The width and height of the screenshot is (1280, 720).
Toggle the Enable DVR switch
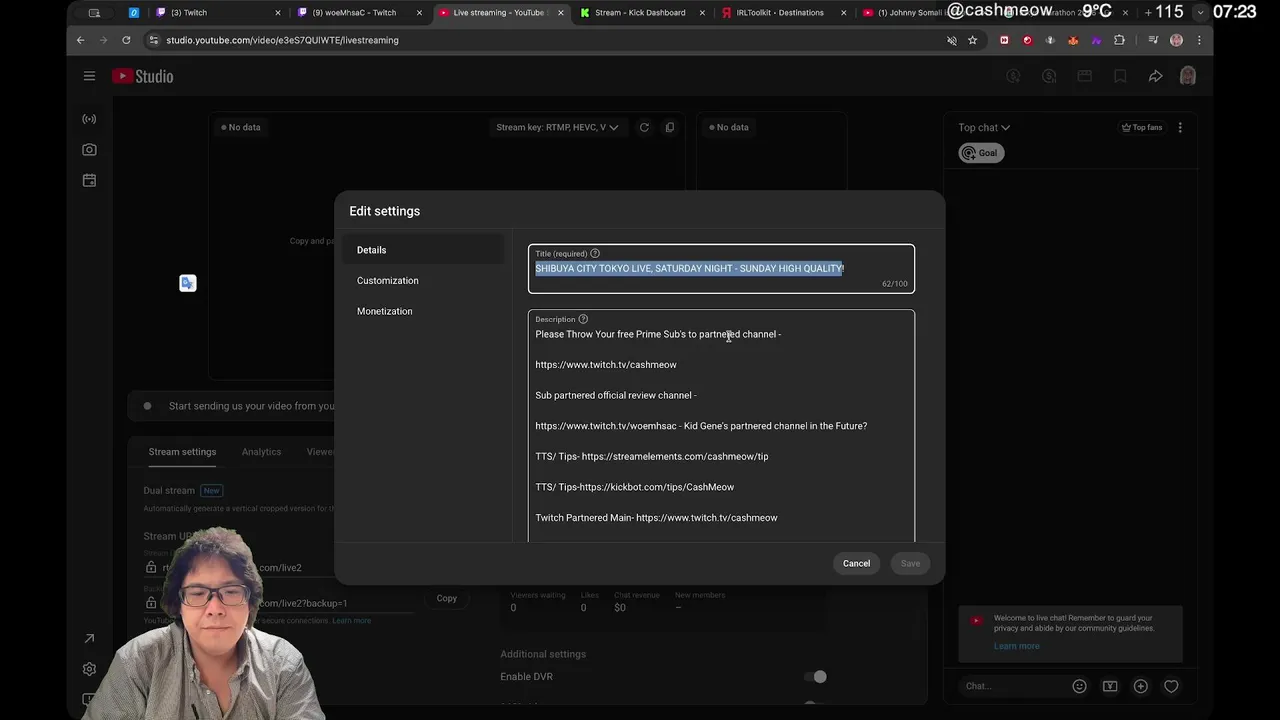pos(816,677)
